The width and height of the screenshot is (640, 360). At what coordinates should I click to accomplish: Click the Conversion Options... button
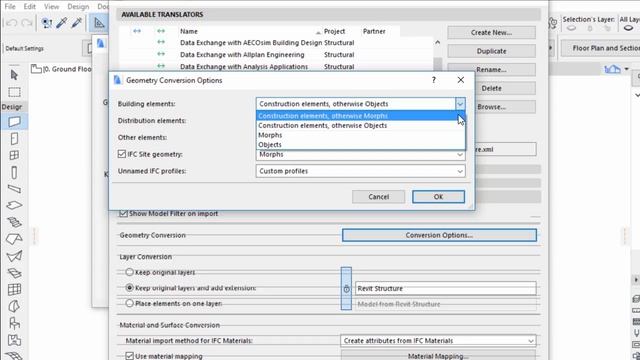tap(439, 235)
